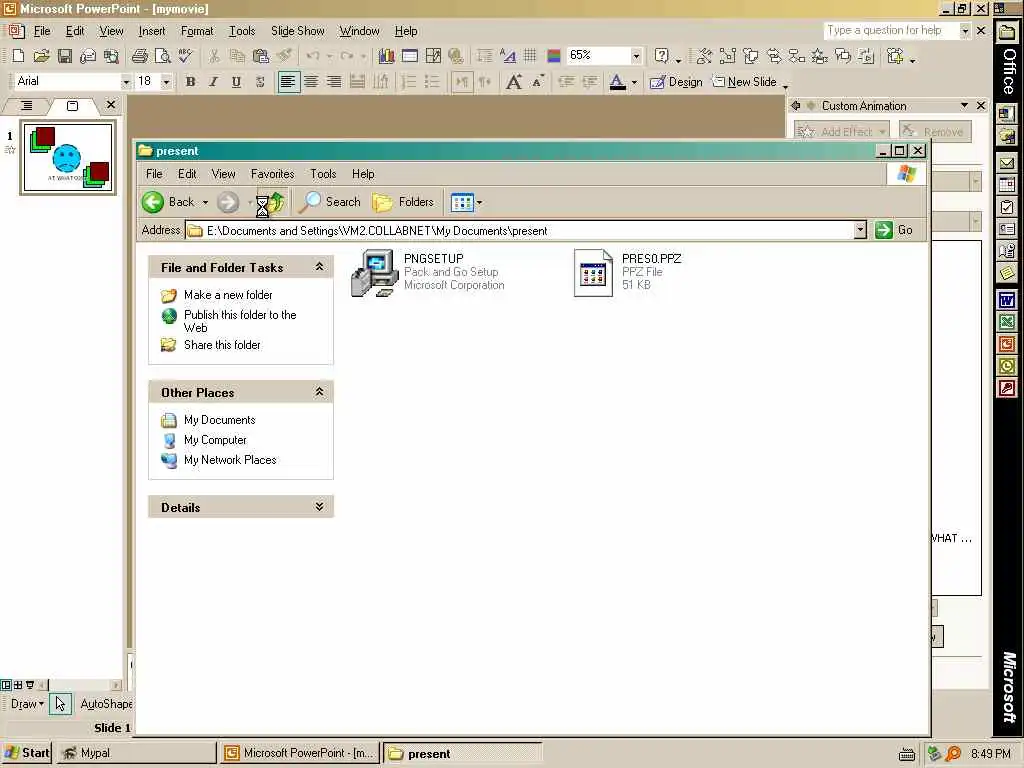Click Publish this folder to the Web
Image resolution: width=1024 pixels, height=768 pixels.
pyautogui.click(x=240, y=321)
